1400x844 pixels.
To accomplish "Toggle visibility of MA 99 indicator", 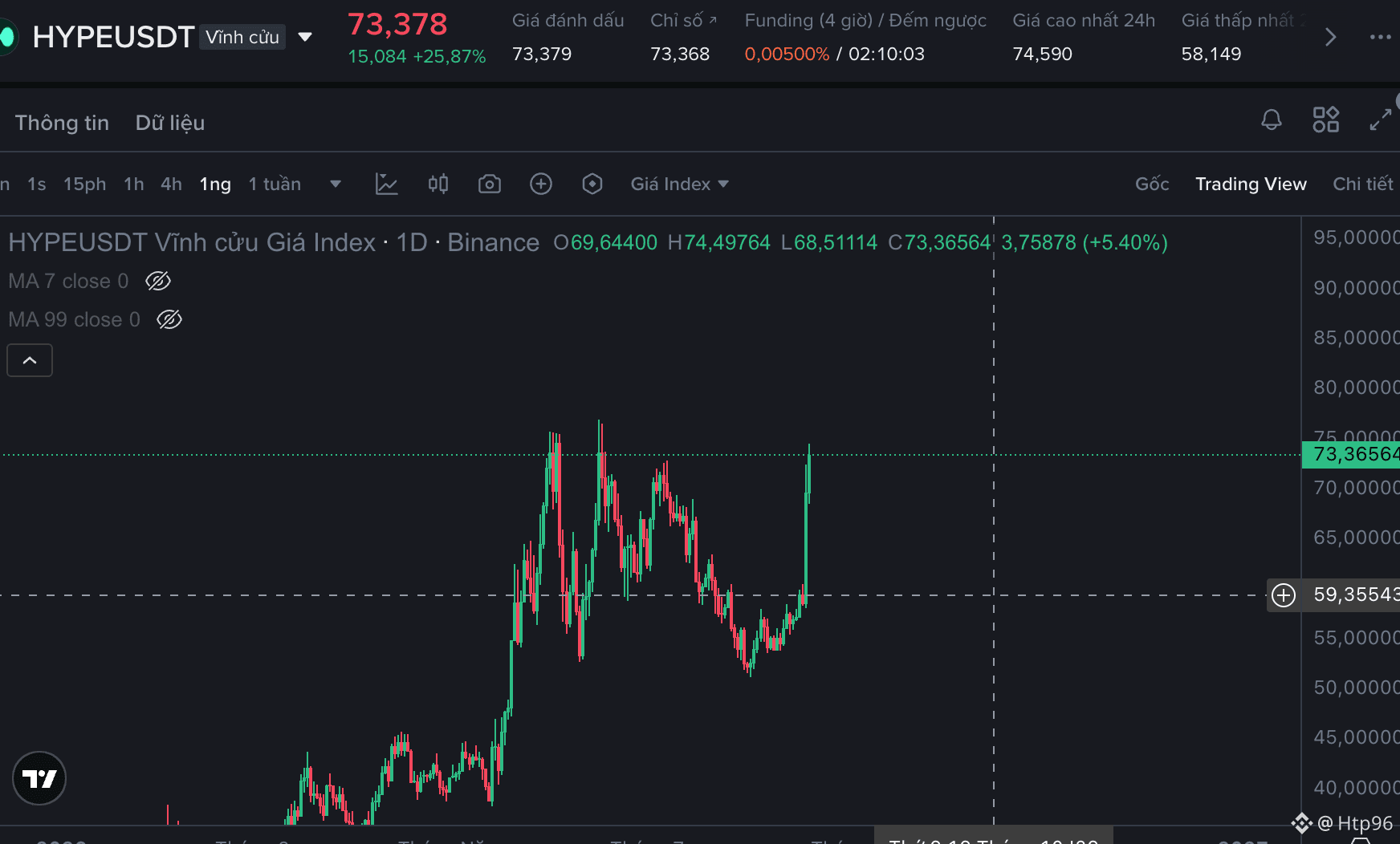I will (x=169, y=319).
